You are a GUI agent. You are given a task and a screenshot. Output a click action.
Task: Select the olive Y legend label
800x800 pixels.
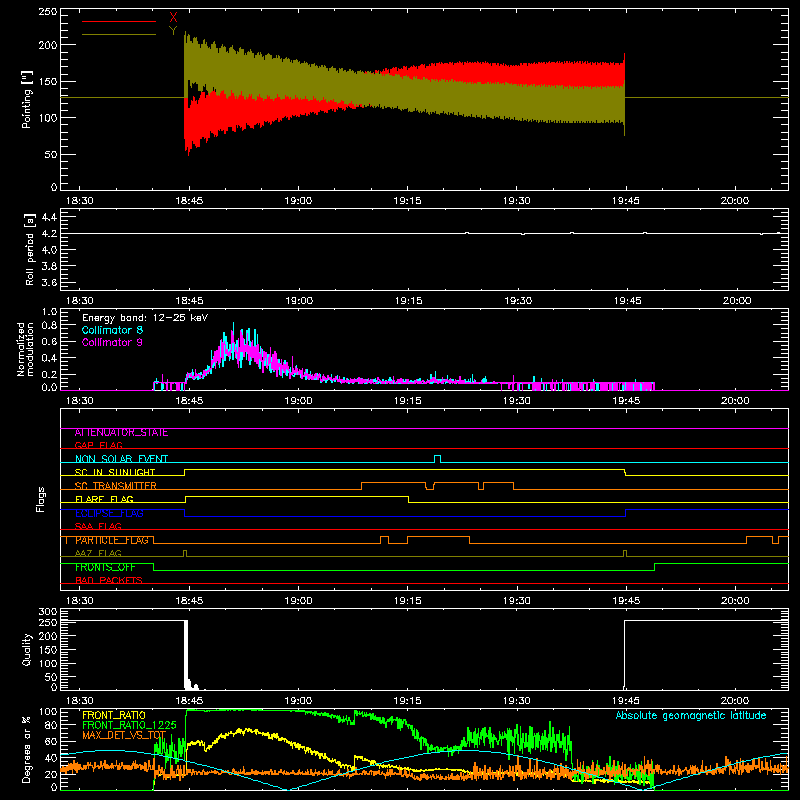[173, 31]
